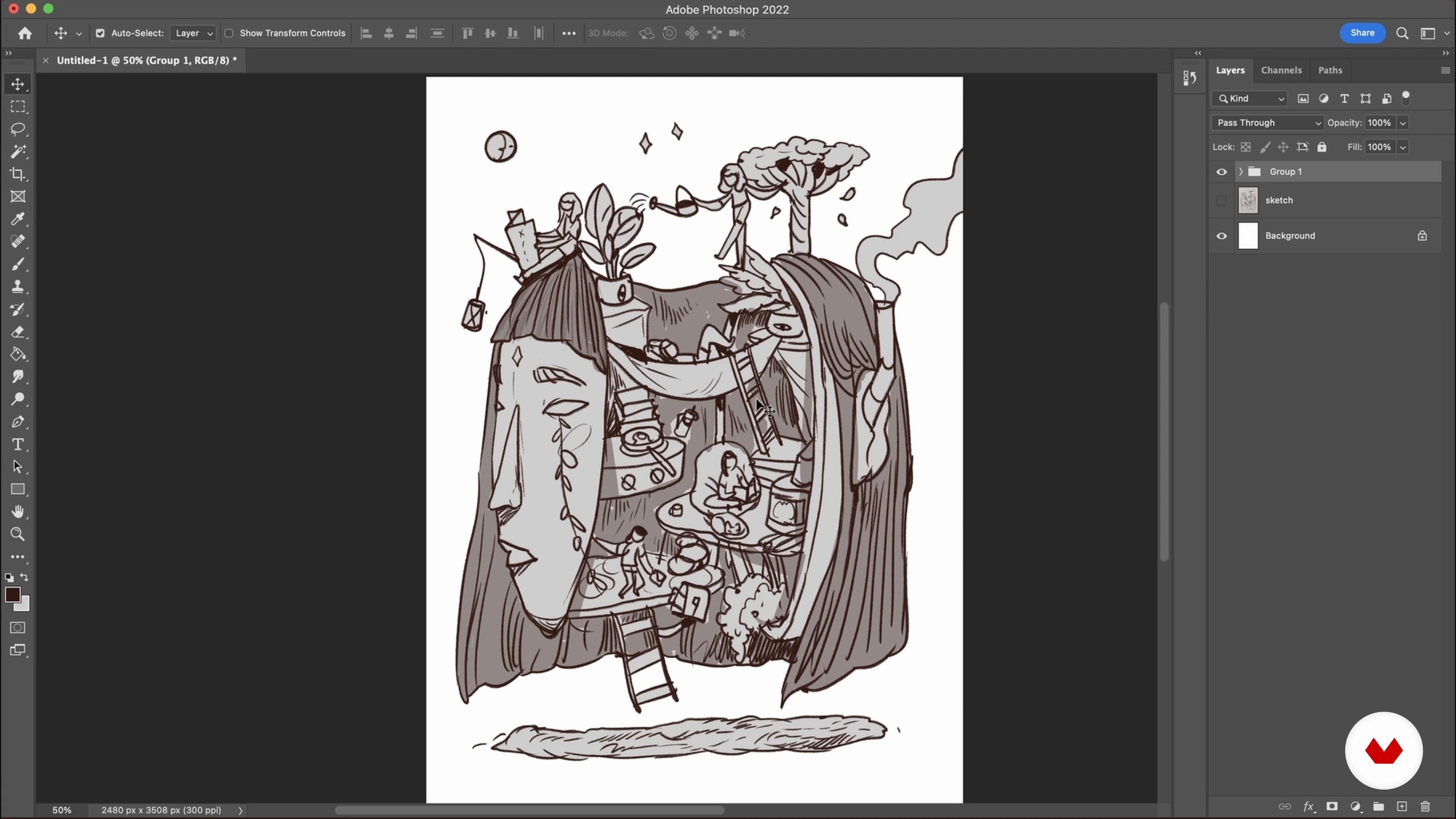
Task: Switch to the Channels tab
Action: (1281, 71)
